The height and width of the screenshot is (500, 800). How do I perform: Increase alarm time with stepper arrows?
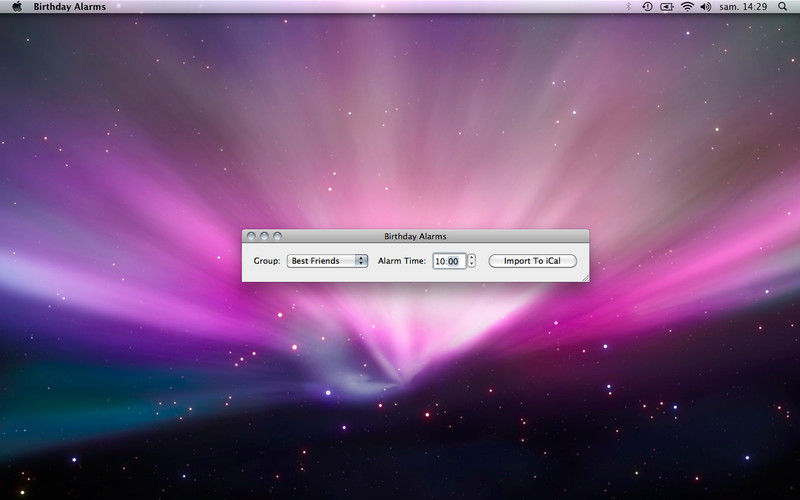click(472, 258)
